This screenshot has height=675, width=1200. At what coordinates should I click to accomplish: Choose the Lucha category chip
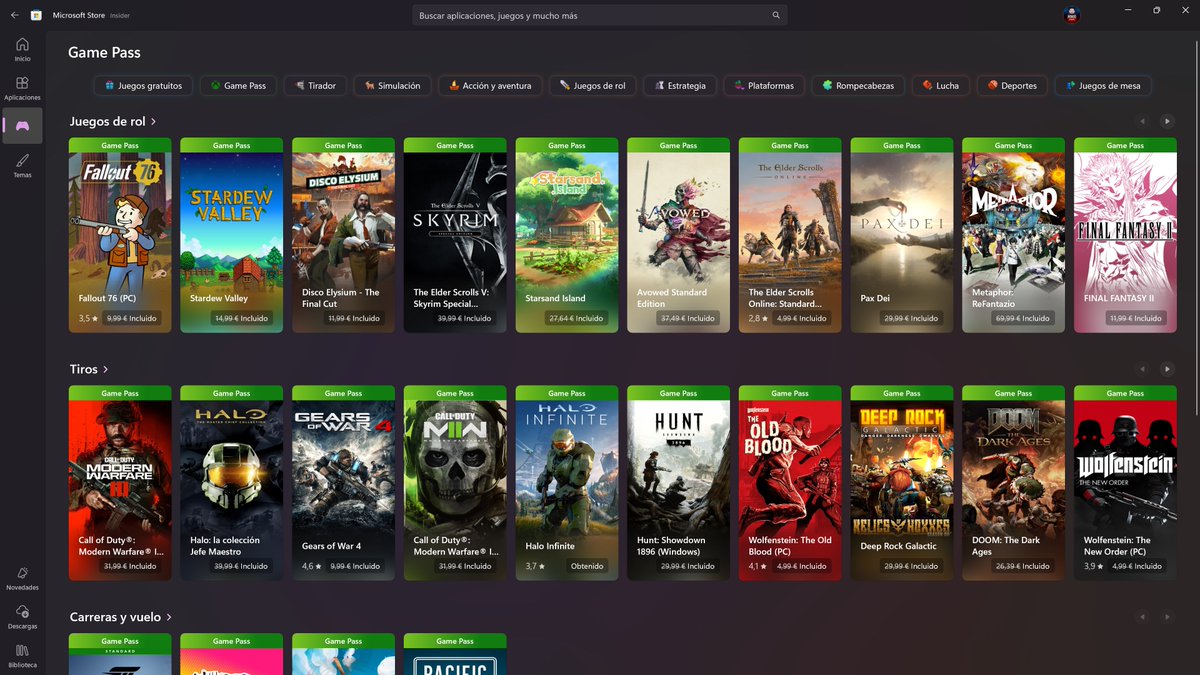click(941, 86)
